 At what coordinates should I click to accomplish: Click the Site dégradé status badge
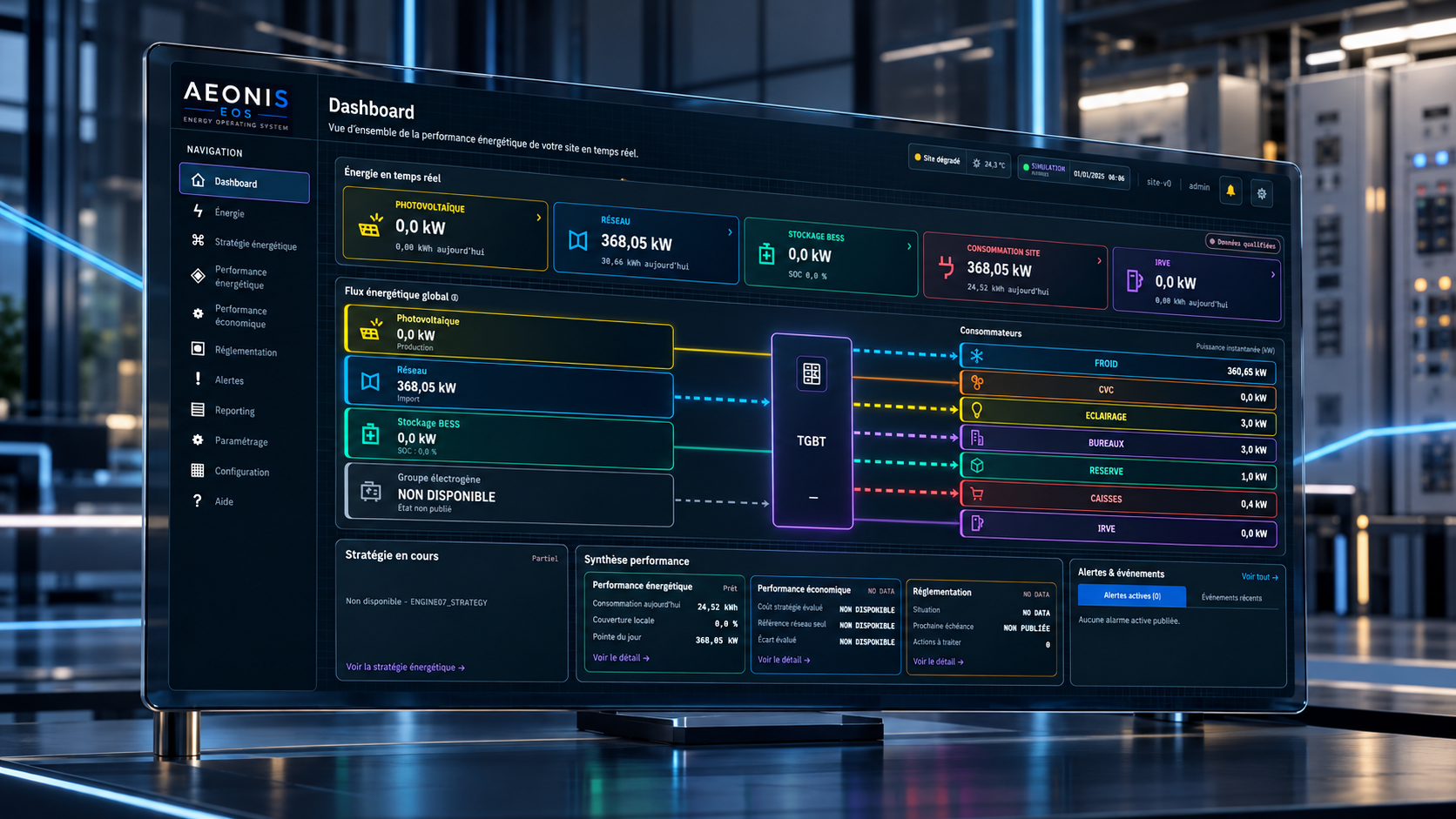[937, 159]
